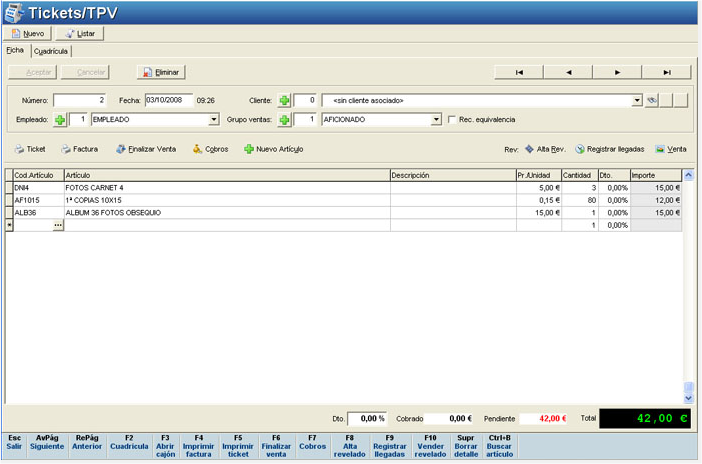Click Ctrl+B Buscar artículo shortcut
The height and width of the screenshot is (464, 702).
499,446
